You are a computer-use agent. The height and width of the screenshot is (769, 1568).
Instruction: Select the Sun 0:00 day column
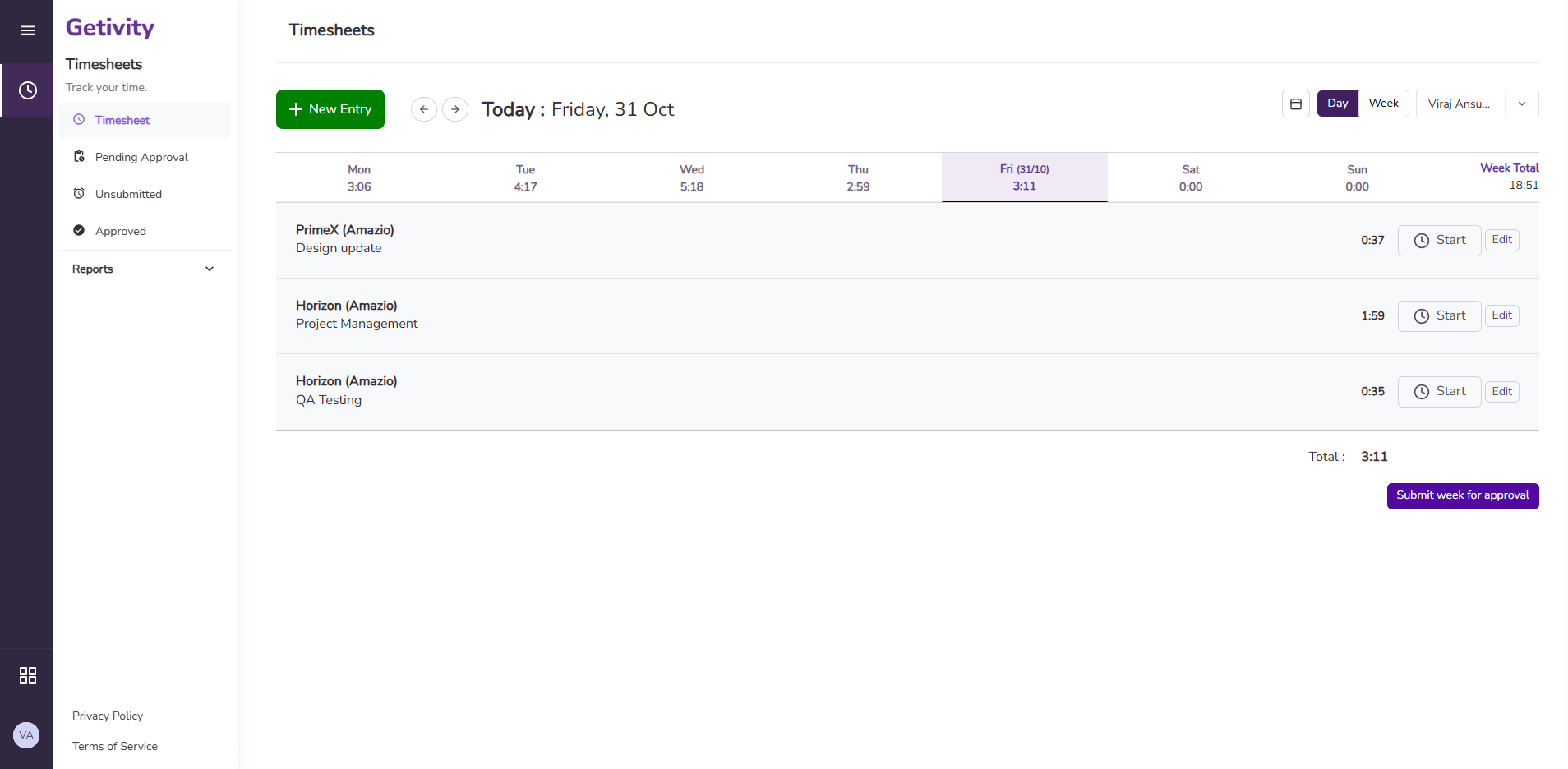1357,177
